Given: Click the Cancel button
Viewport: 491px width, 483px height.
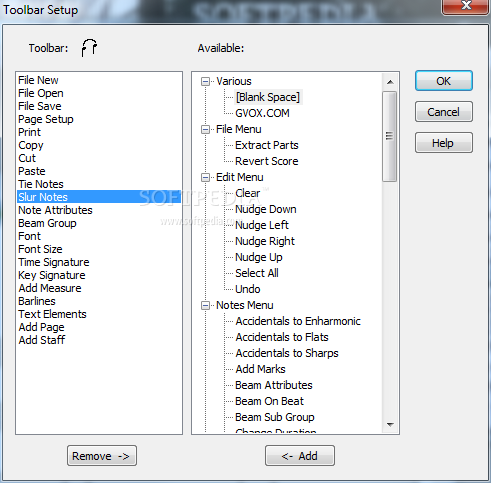Looking at the screenshot, I should [444, 112].
